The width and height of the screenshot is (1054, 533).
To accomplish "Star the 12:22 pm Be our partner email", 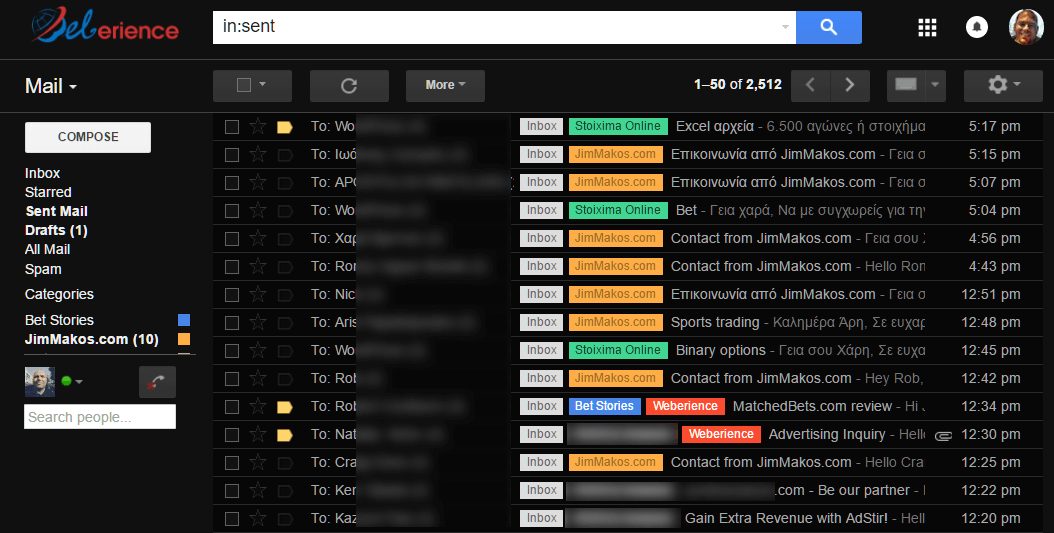I will [x=258, y=491].
